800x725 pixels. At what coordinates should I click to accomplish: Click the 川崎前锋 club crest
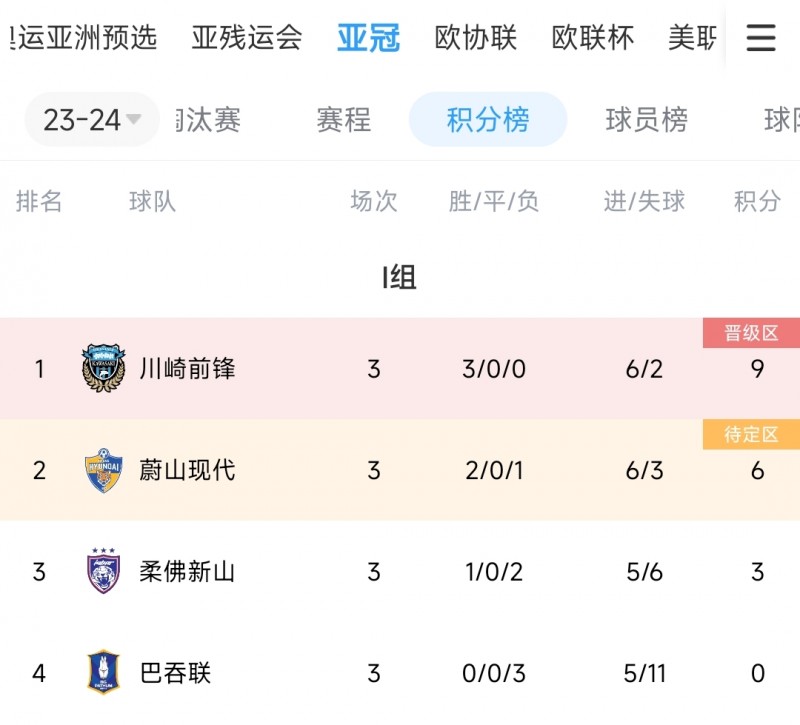(104, 368)
